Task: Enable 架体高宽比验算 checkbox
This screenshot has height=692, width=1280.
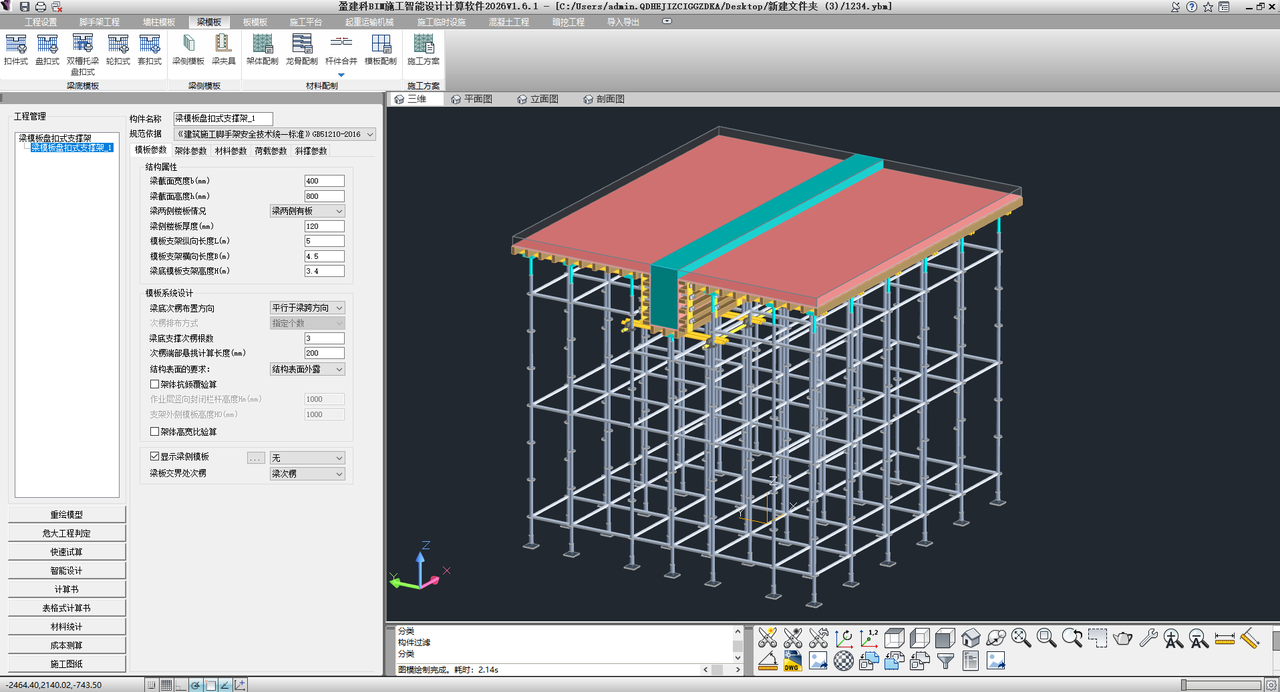Action: click(x=154, y=432)
